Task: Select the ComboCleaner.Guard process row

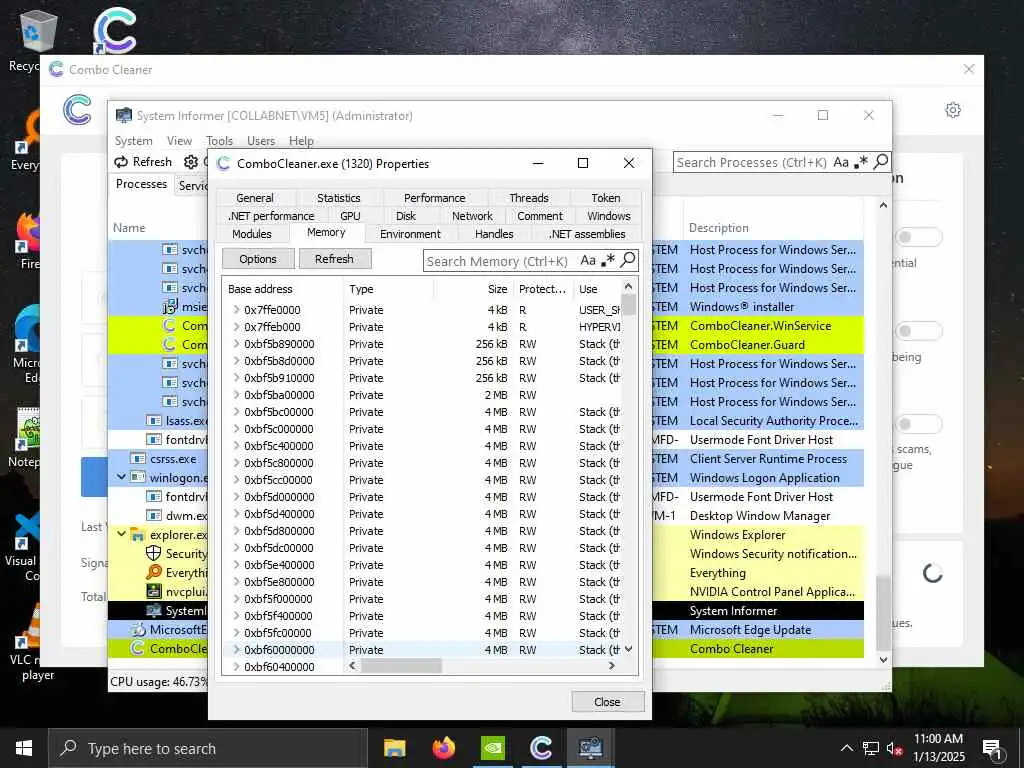Action: pyautogui.click(x=486, y=344)
